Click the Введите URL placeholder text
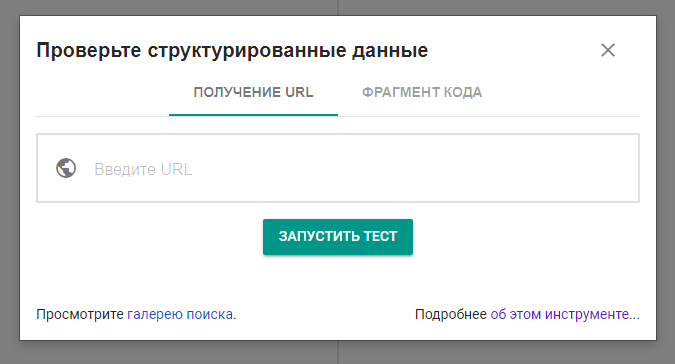675x364 pixels. [143, 170]
